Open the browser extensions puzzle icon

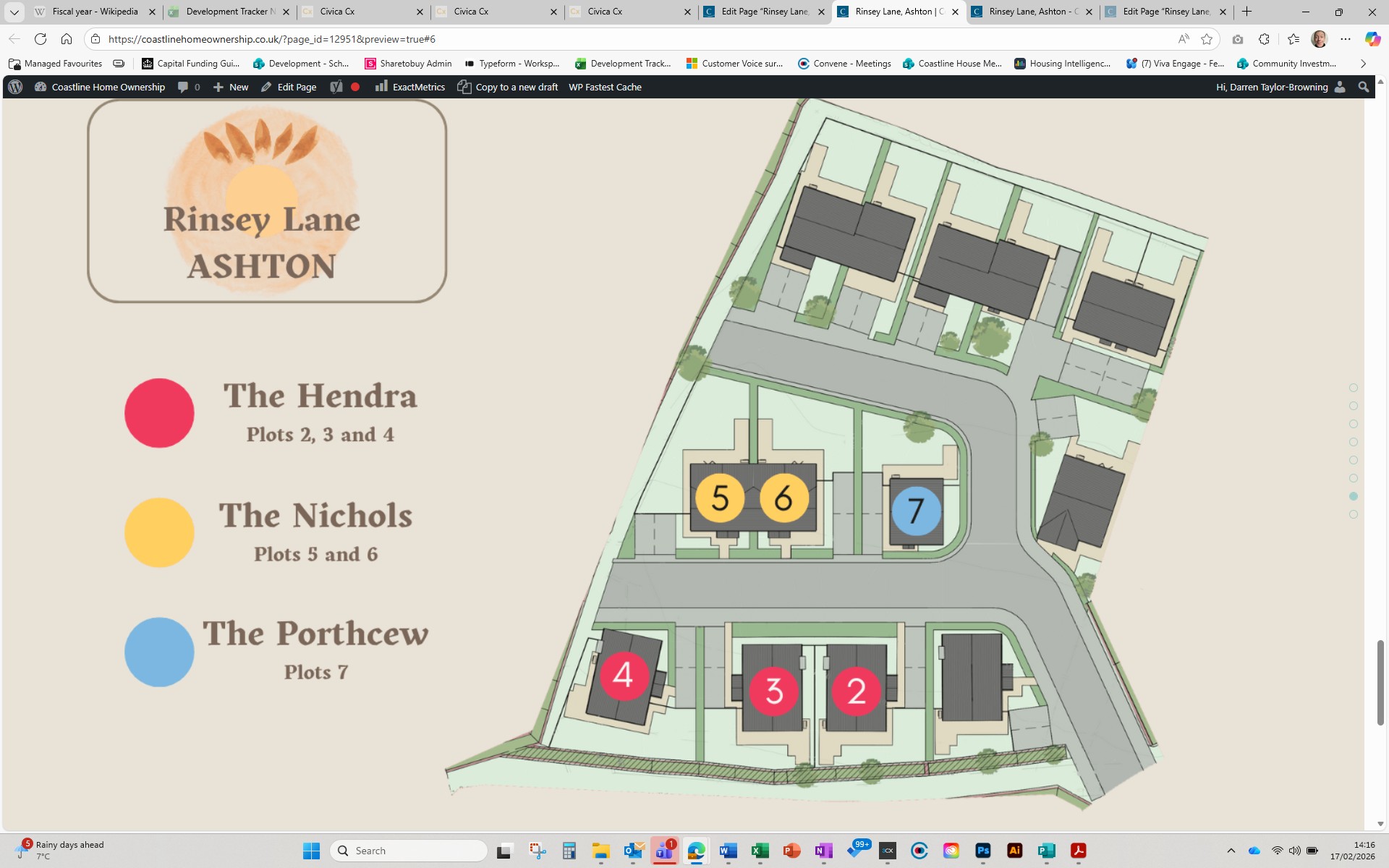(x=1264, y=39)
